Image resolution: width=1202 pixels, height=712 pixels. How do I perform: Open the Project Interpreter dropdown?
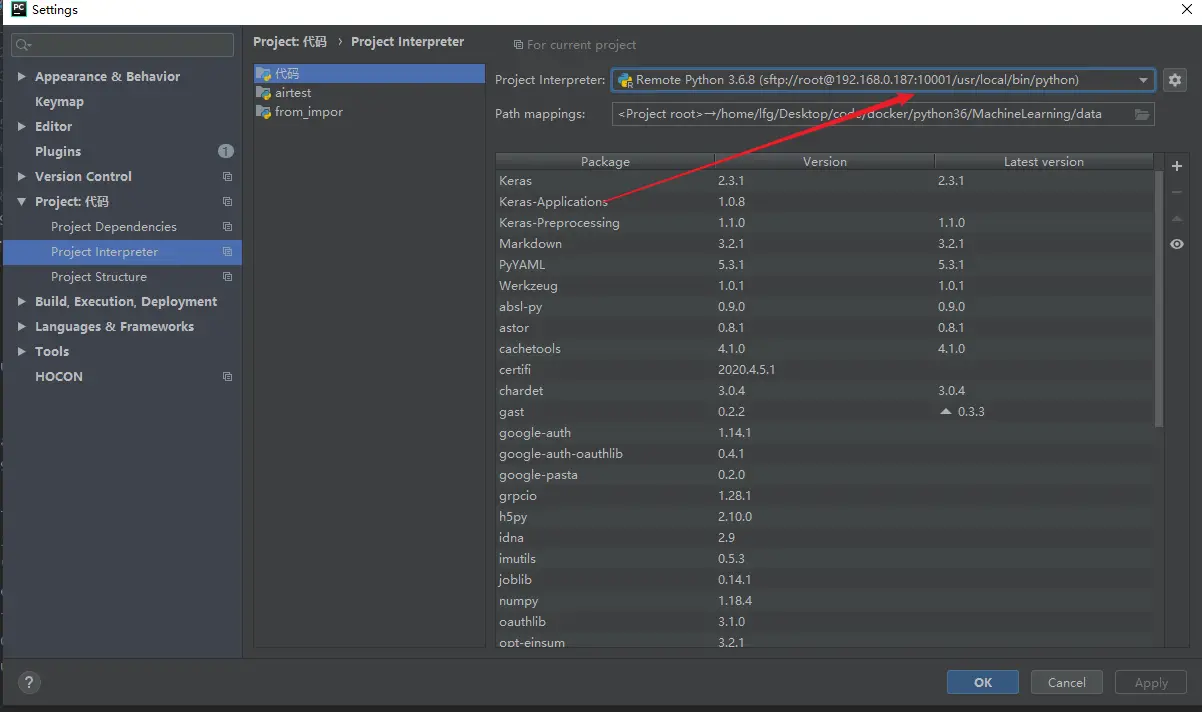click(x=1143, y=80)
